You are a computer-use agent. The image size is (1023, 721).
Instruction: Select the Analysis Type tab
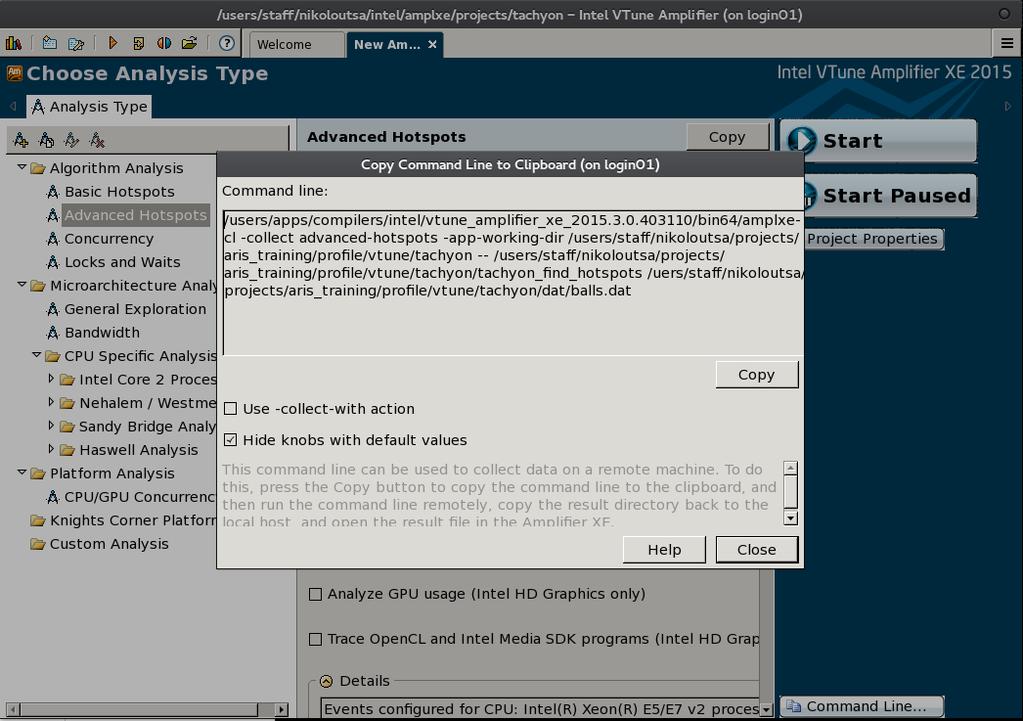coord(90,106)
